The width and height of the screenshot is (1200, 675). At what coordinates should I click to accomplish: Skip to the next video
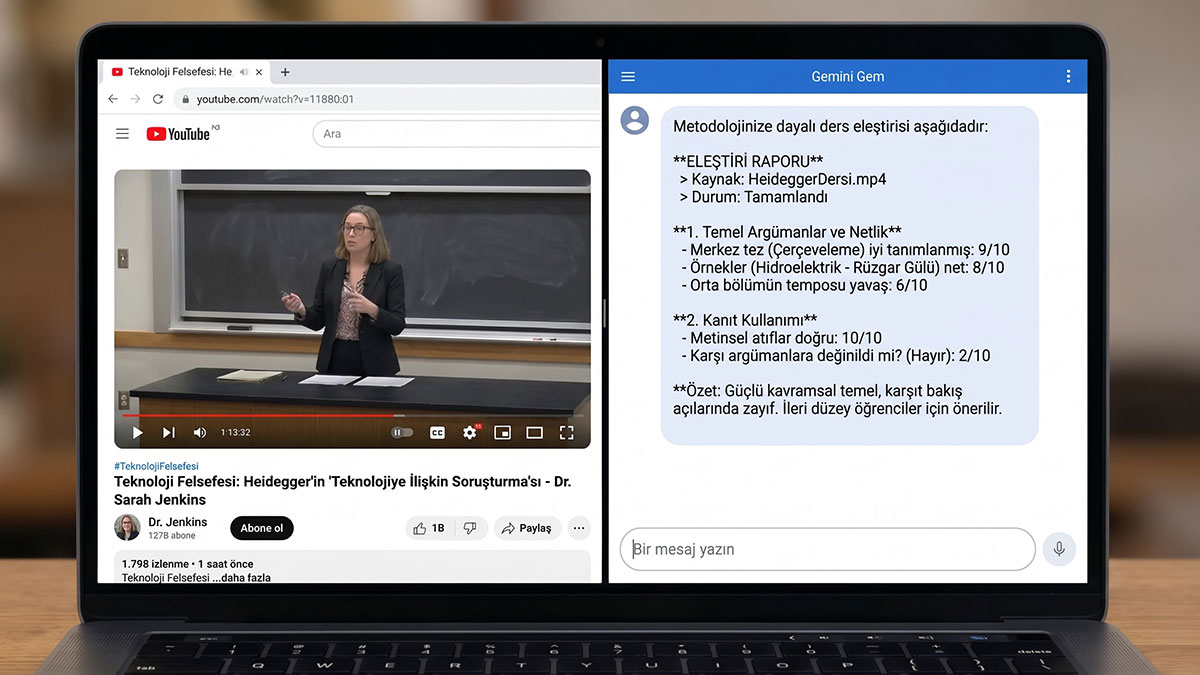pos(168,433)
